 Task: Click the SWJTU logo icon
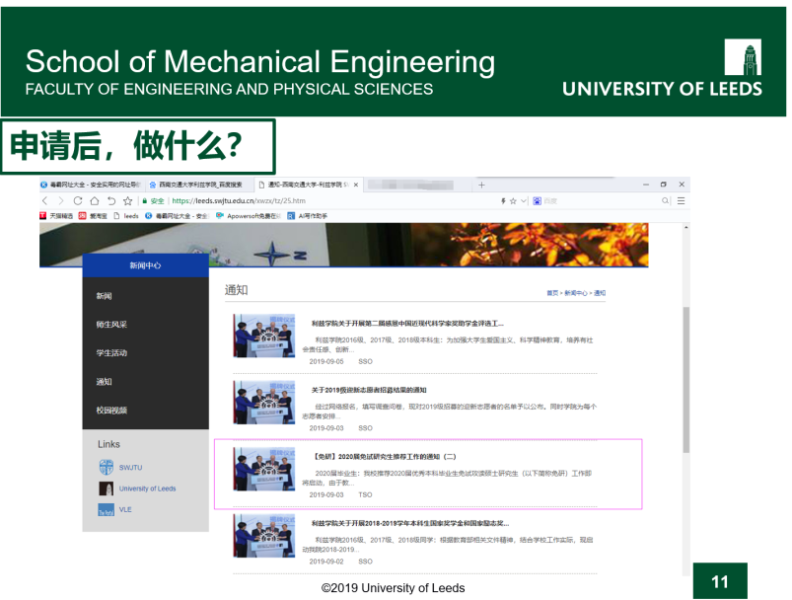tap(106, 467)
